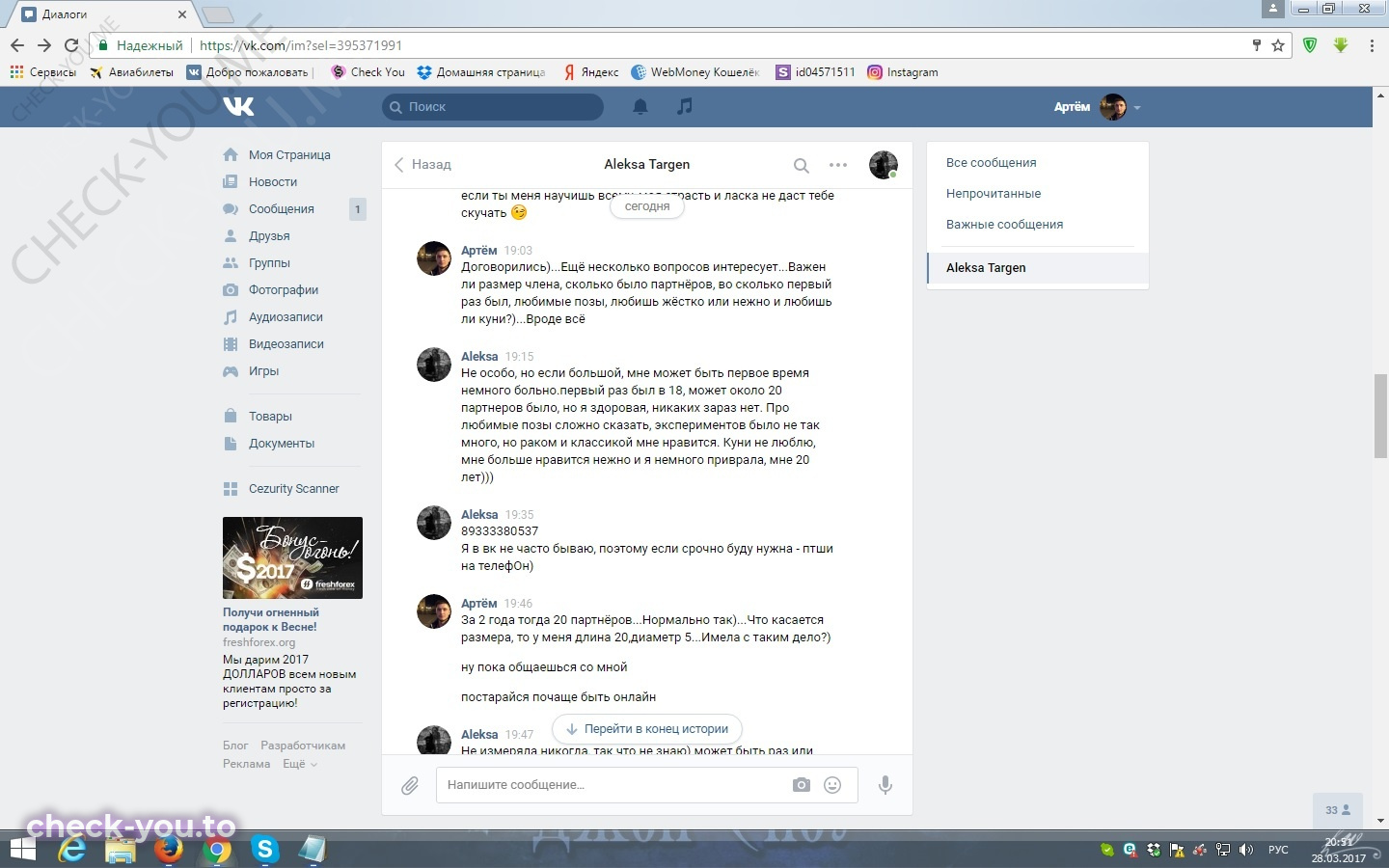Image resolution: width=1389 pixels, height=868 pixels.
Task: Open Получи огненный подарок ad link
Action: 270,619
